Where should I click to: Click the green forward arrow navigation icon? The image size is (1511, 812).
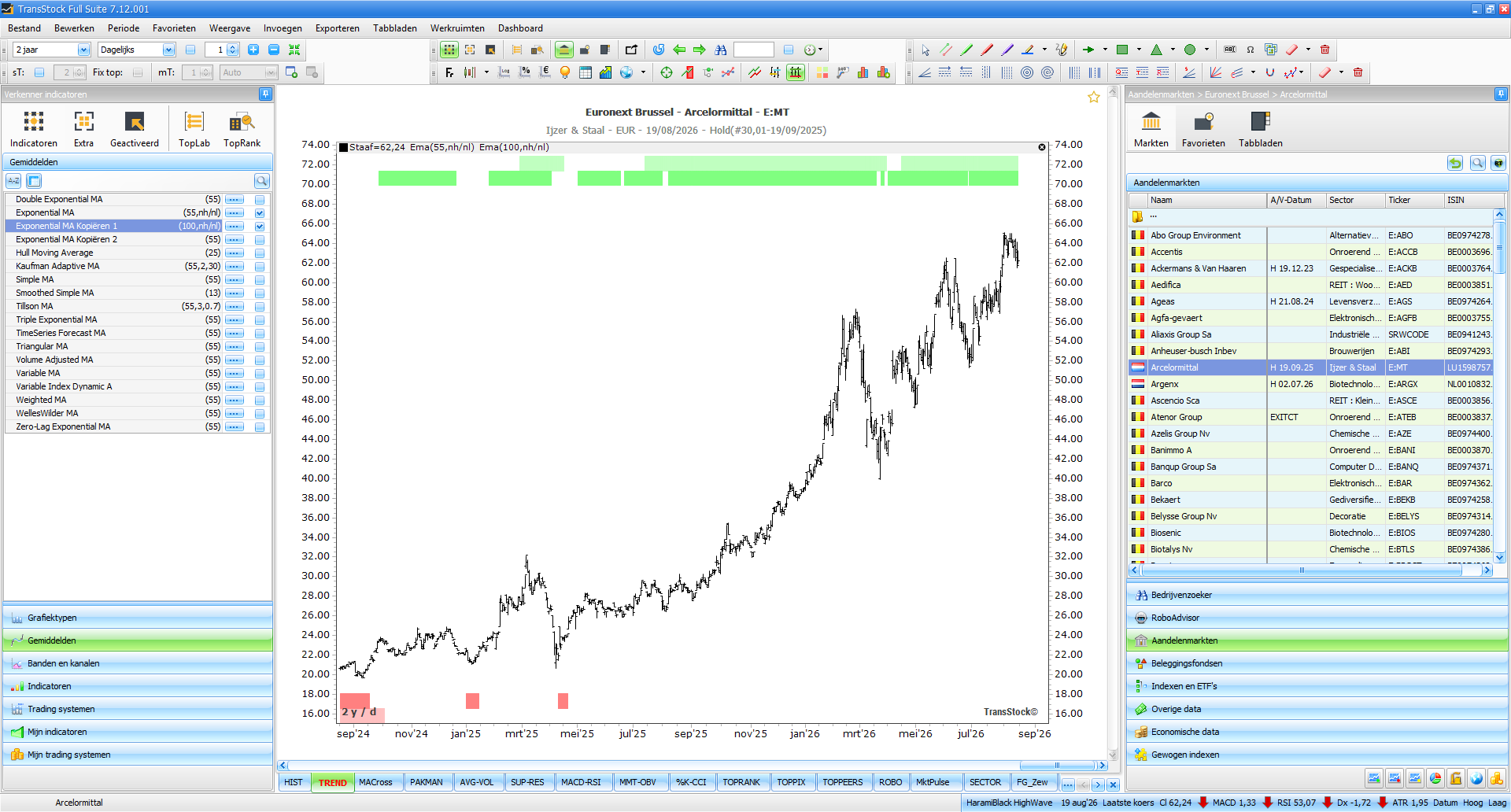click(700, 50)
